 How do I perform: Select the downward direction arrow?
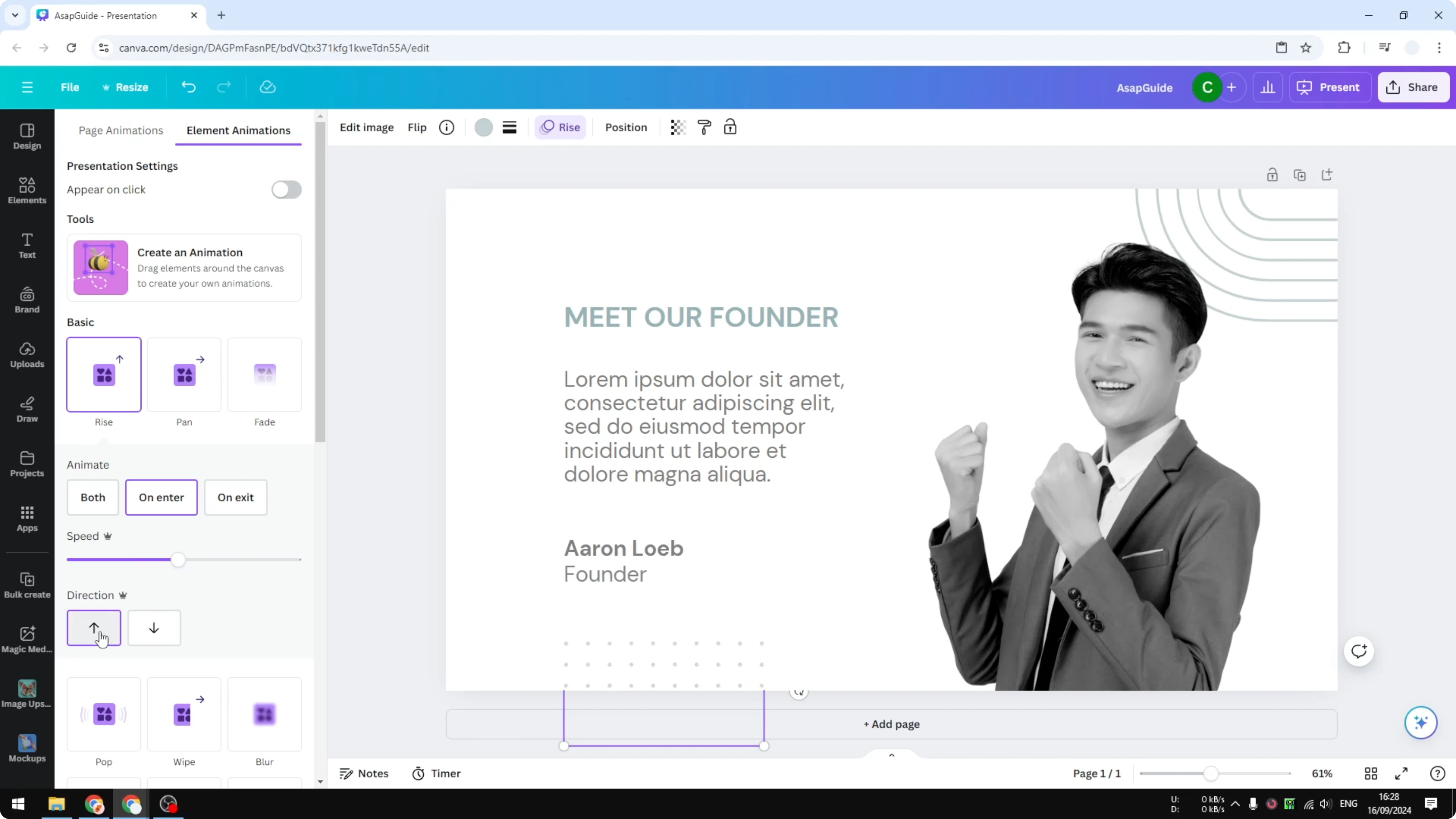154,628
